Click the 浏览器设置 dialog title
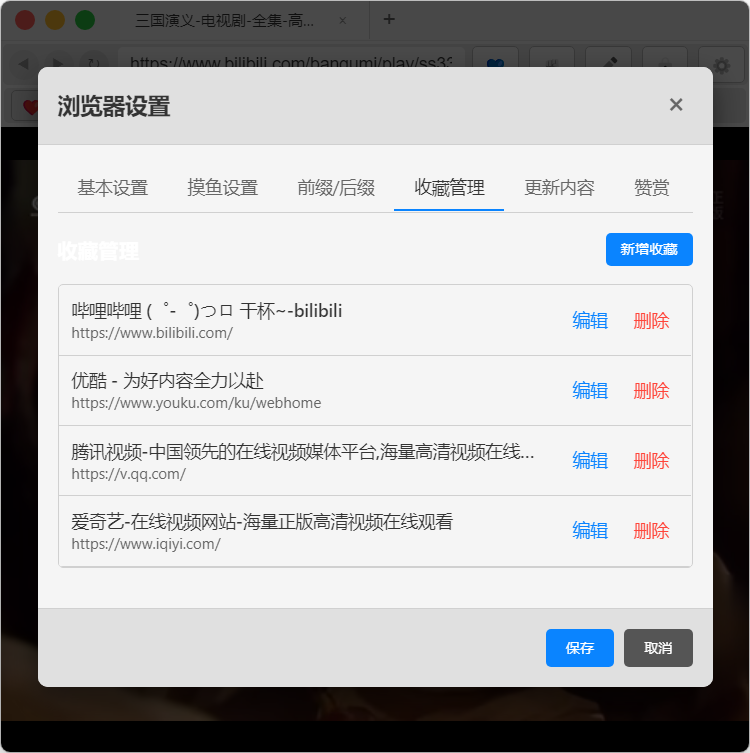The width and height of the screenshot is (750, 753). coord(114,106)
